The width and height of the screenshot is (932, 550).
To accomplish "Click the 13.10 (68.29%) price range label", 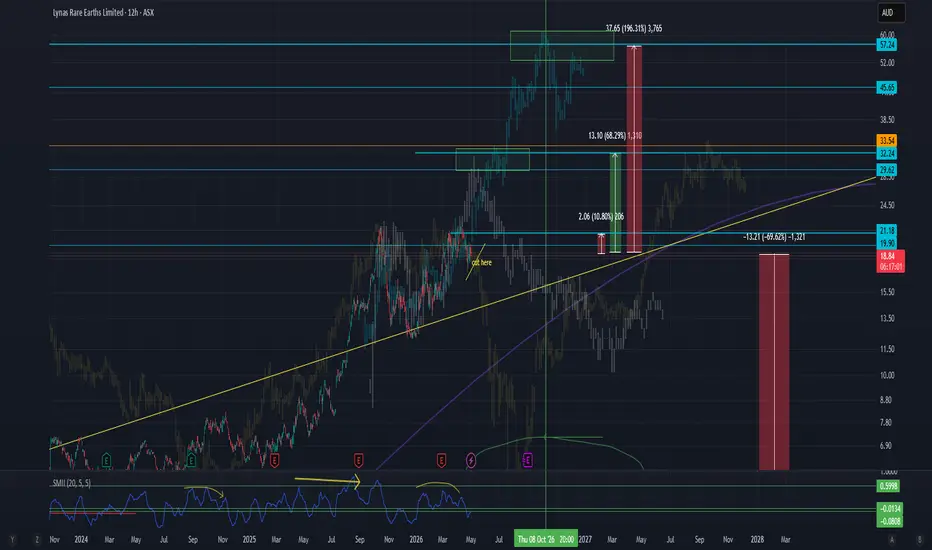I will 615,136.
